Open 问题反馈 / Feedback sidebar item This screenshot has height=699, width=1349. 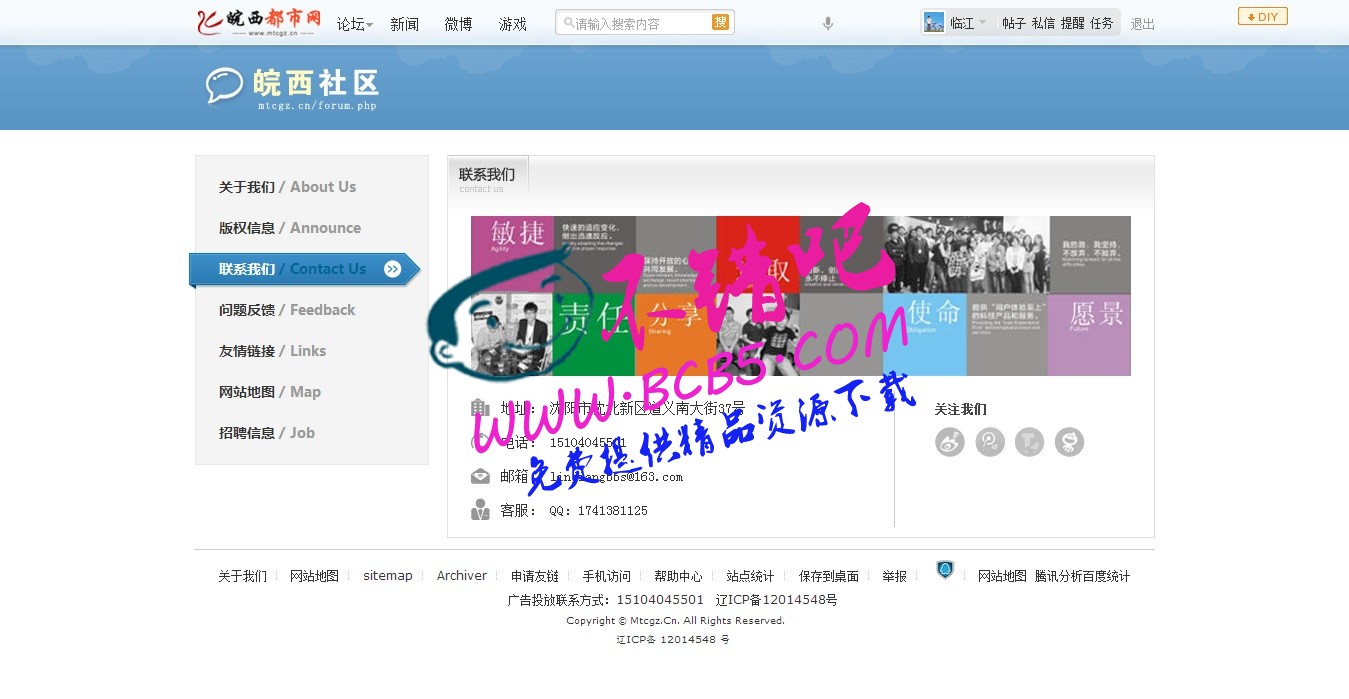click(287, 310)
